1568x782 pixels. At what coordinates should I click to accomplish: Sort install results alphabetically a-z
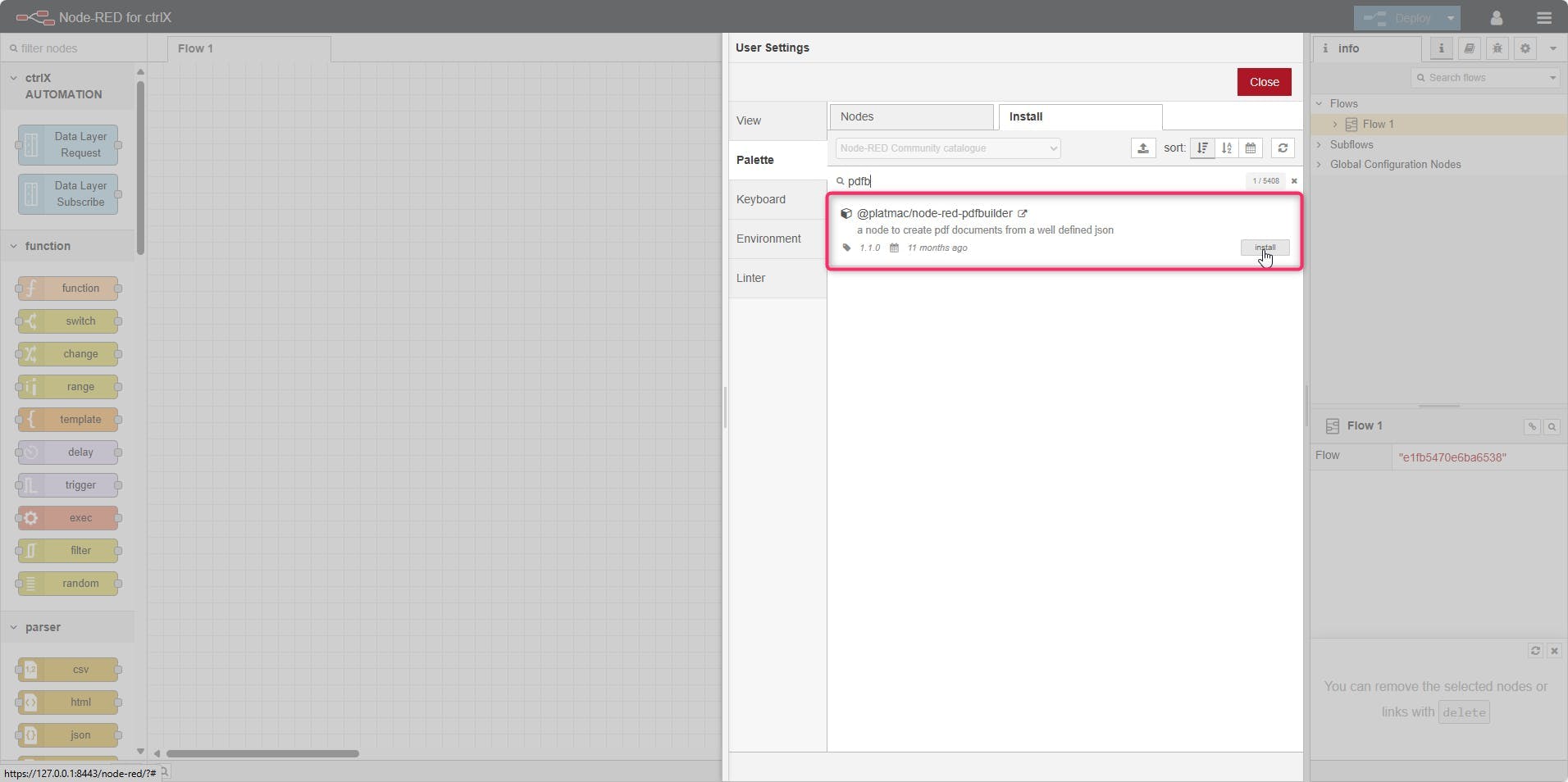(x=1226, y=148)
